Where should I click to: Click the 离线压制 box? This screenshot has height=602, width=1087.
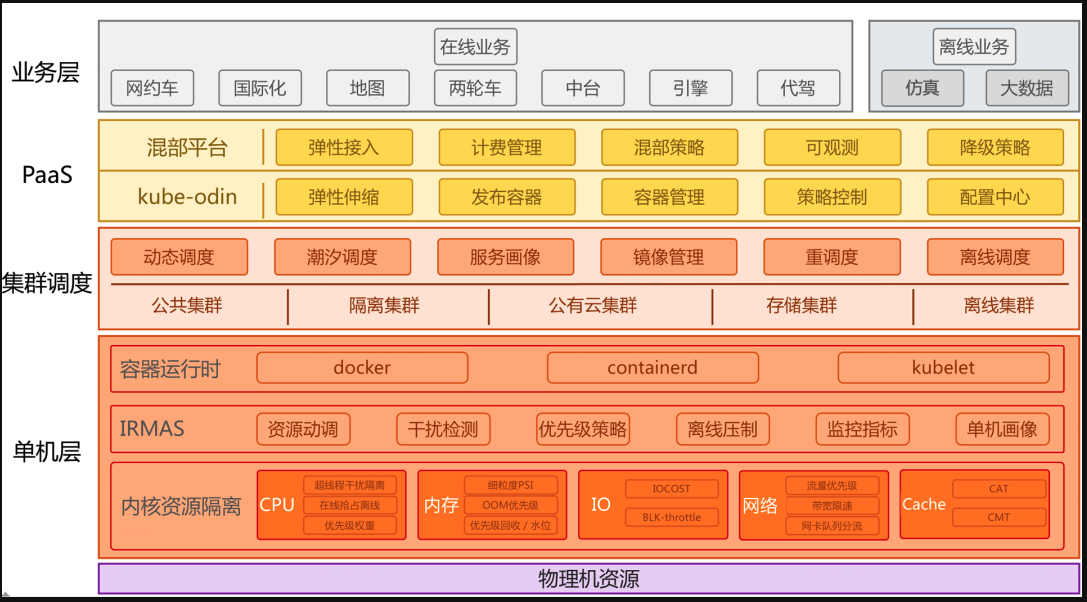[x=723, y=429]
